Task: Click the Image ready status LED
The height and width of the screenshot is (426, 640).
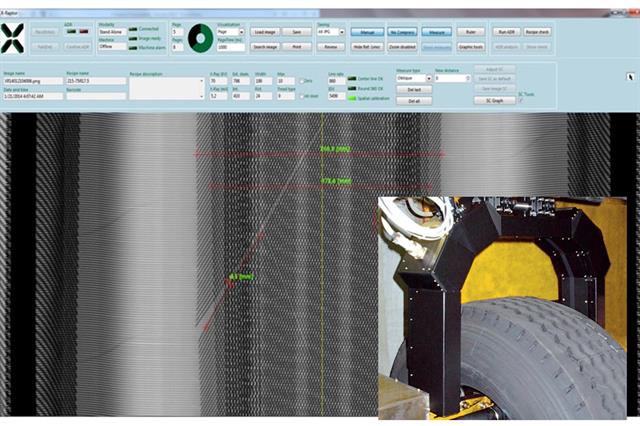Action: tap(133, 38)
